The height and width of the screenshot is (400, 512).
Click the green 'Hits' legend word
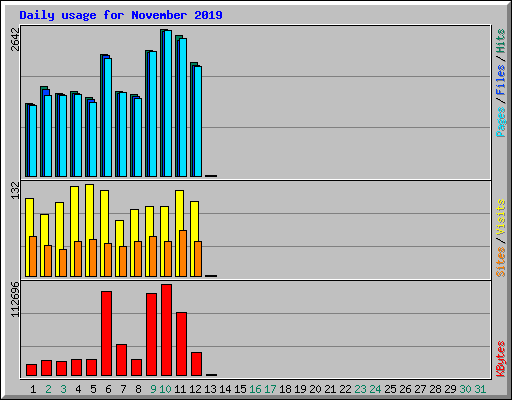(500, 41)
